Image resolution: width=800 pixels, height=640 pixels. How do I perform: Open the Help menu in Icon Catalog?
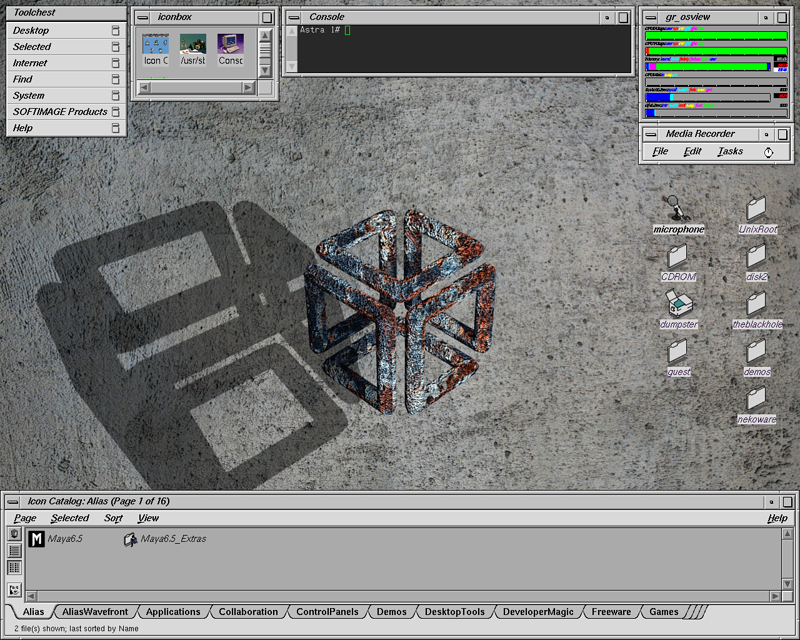[x=777, y=518]
